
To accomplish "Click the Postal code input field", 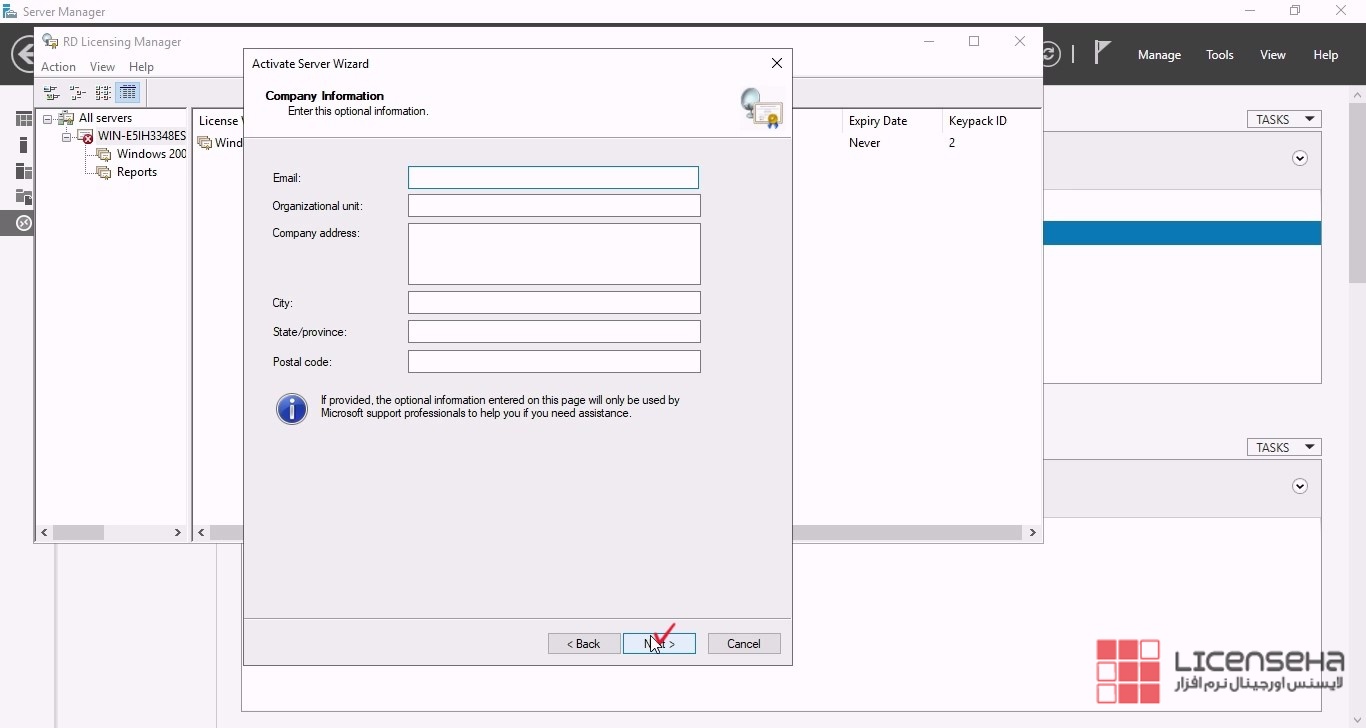I will coord(553,362).
